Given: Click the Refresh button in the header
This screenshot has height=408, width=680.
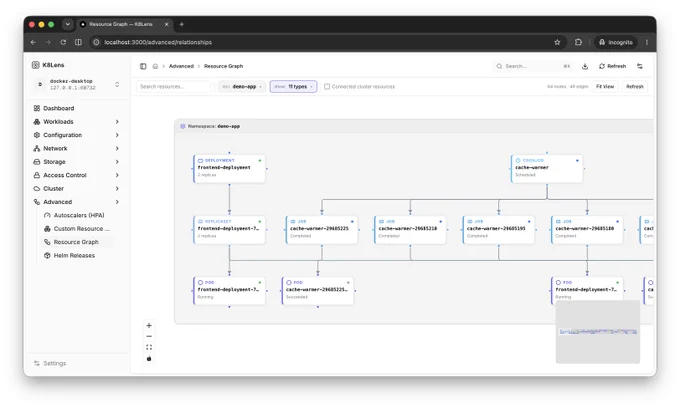Looking at the screenshot, I should tap(612, 66).
